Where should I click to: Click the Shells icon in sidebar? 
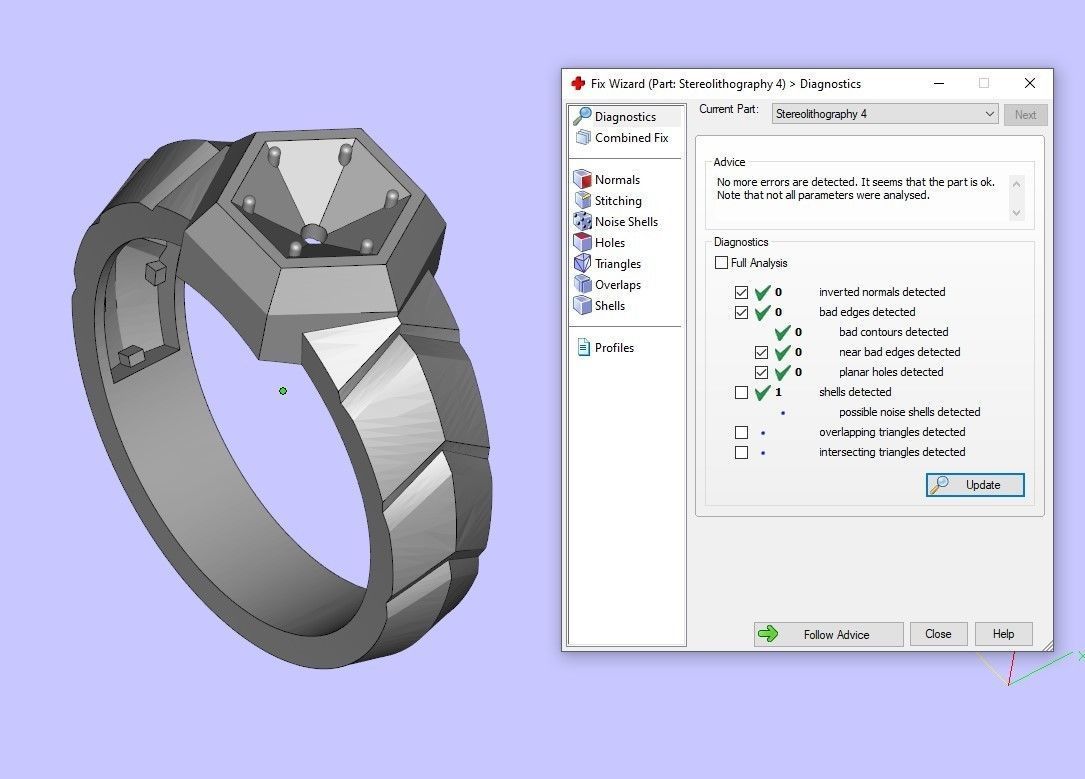[x=583, y=305]
